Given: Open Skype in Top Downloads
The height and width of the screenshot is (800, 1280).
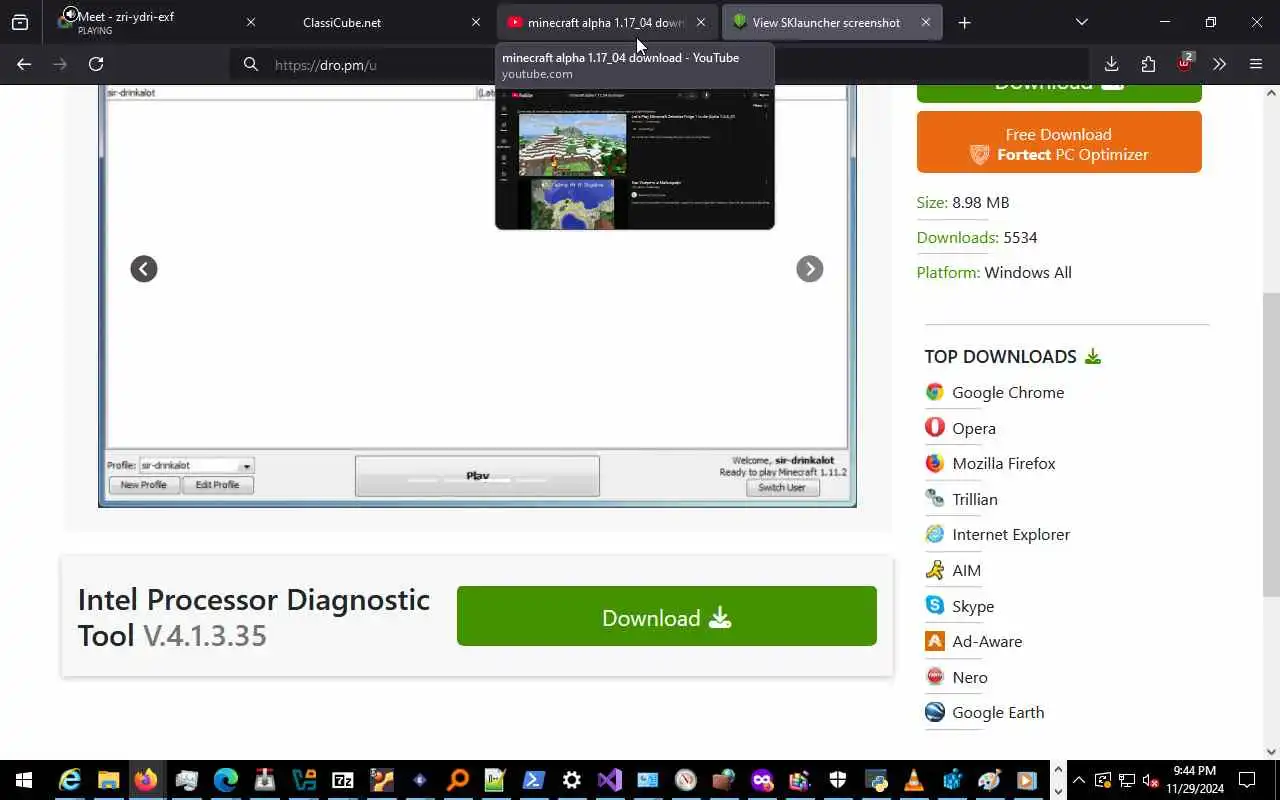Looking at the screenshot, I should pyautogui.click(x=973, y=606).
